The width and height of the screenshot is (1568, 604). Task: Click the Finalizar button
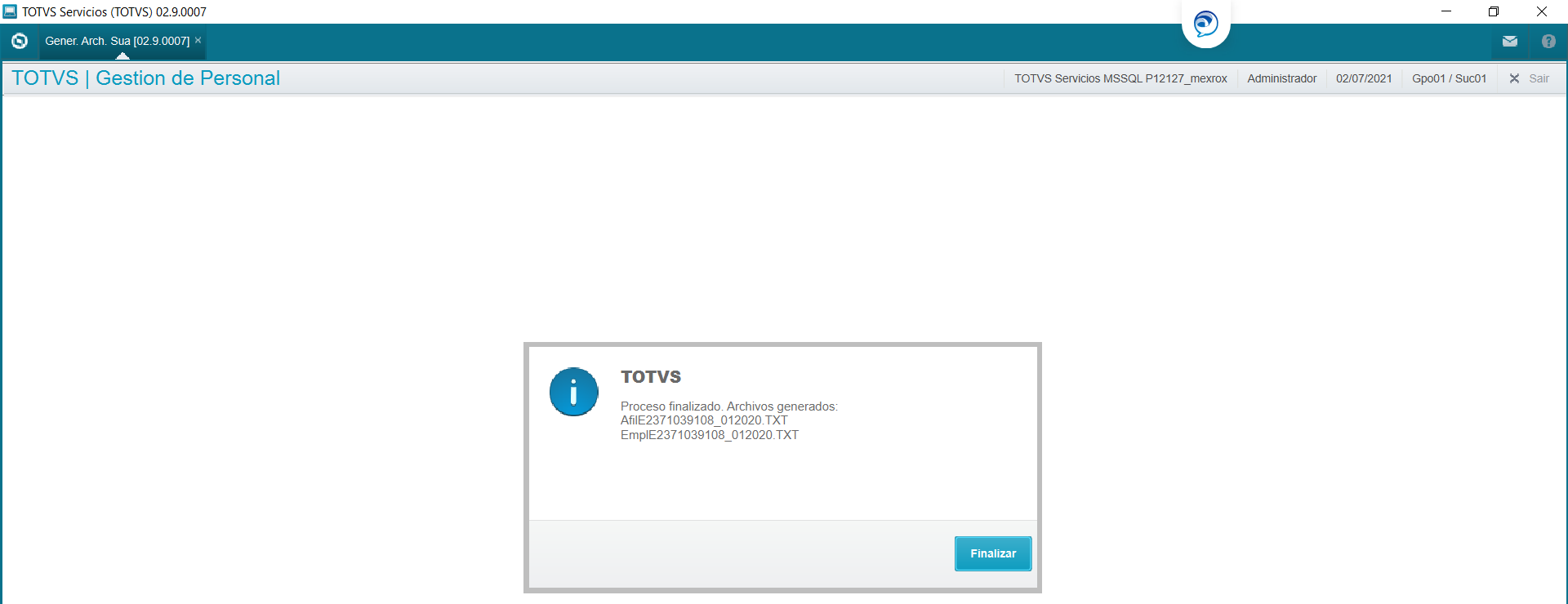[x=993, y=553]
